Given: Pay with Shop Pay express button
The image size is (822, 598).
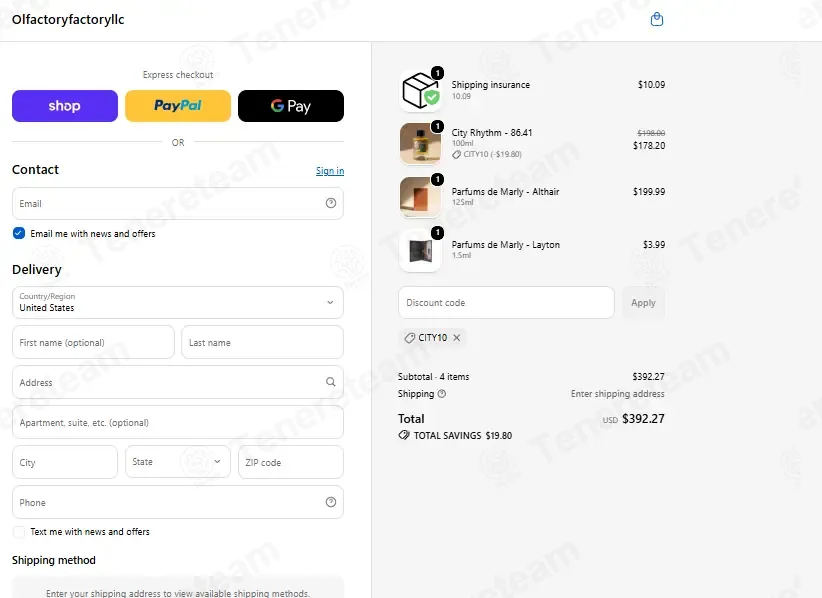Looking at the screenshot, I should [x=65, y=106].
